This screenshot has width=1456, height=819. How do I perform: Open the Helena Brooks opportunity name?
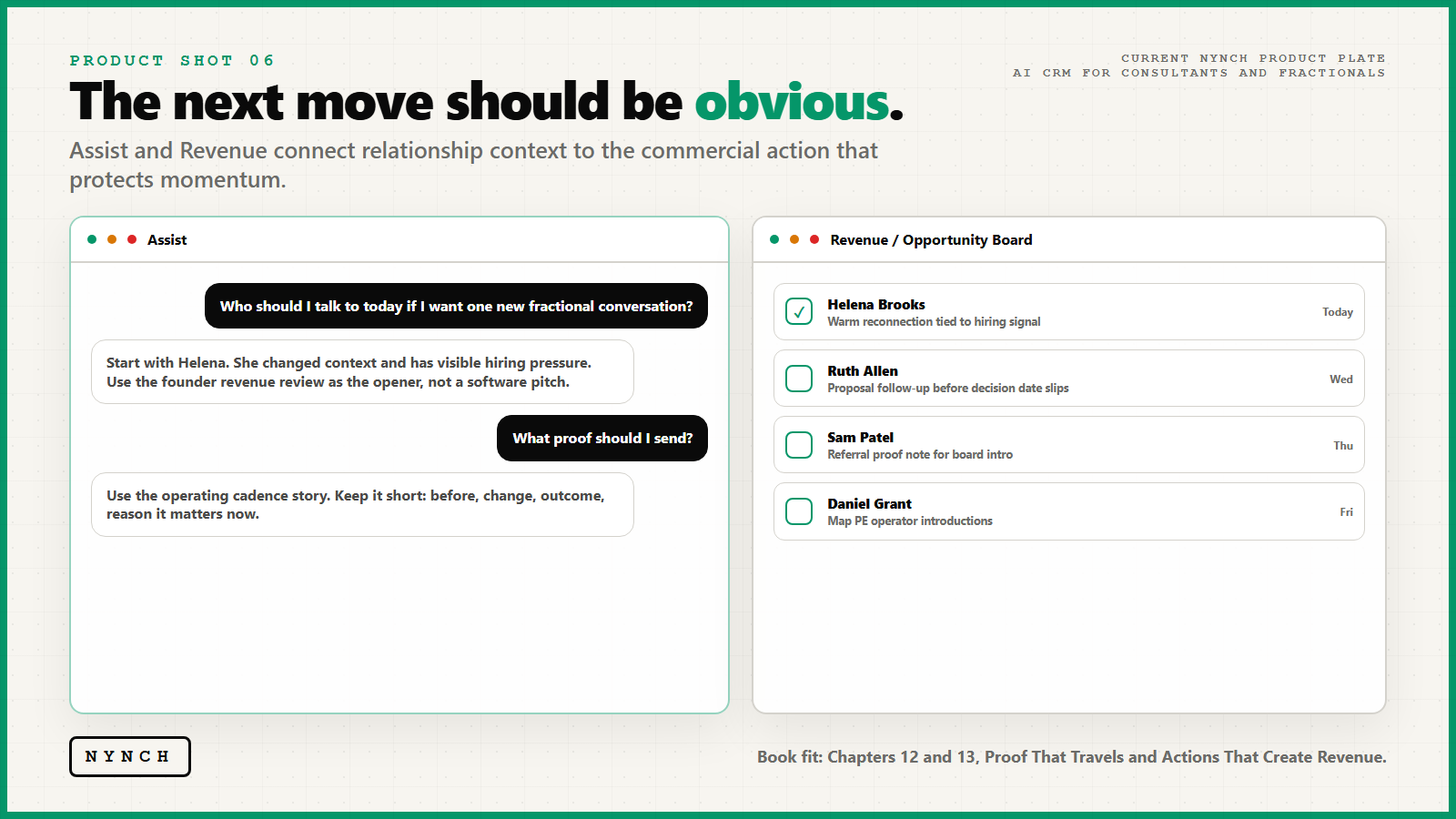(876, 305)
